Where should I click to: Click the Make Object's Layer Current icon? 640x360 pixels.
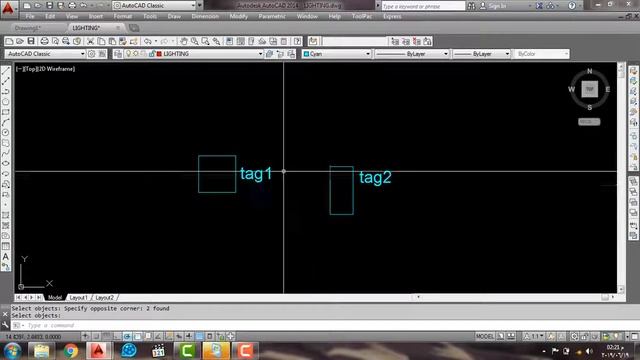pos(269,54)
